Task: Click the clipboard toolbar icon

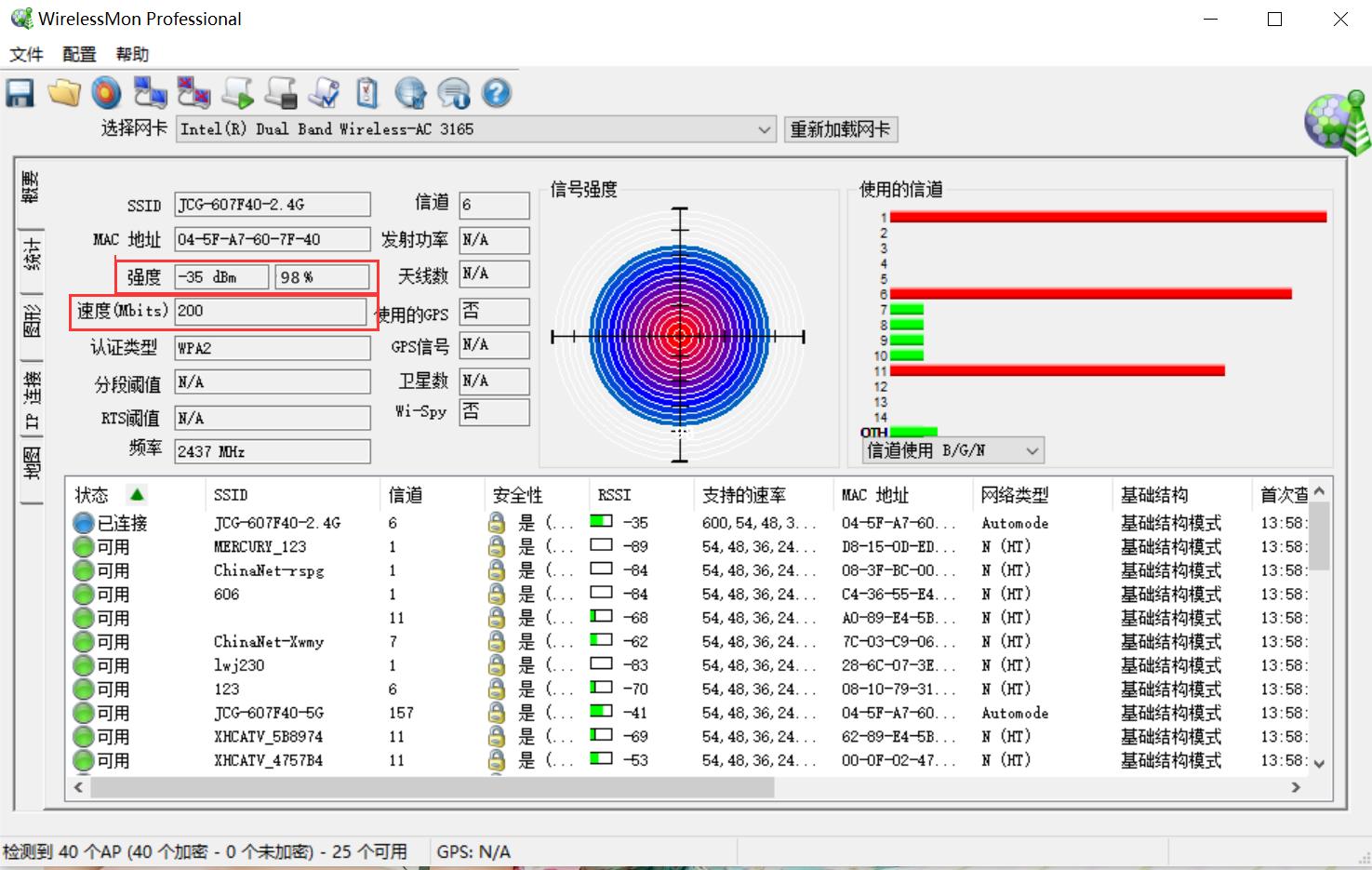Action: pos(367,93)
